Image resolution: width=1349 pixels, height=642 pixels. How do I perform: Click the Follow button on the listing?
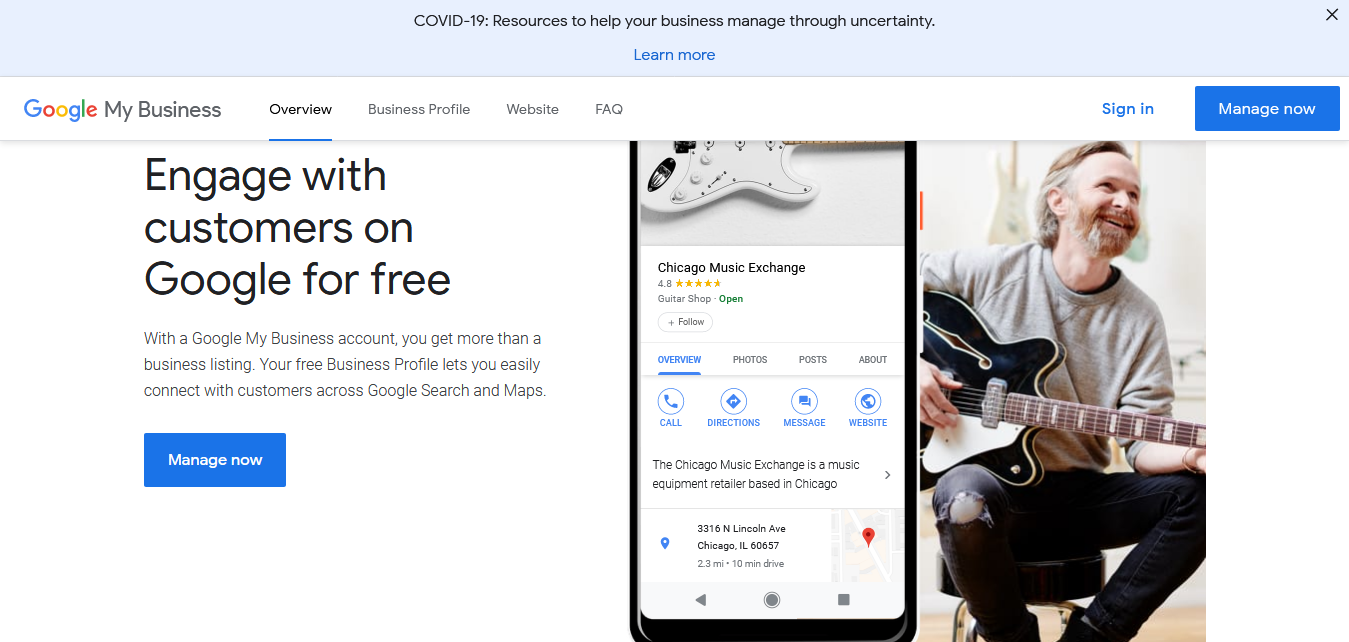[x=685, y=322]
